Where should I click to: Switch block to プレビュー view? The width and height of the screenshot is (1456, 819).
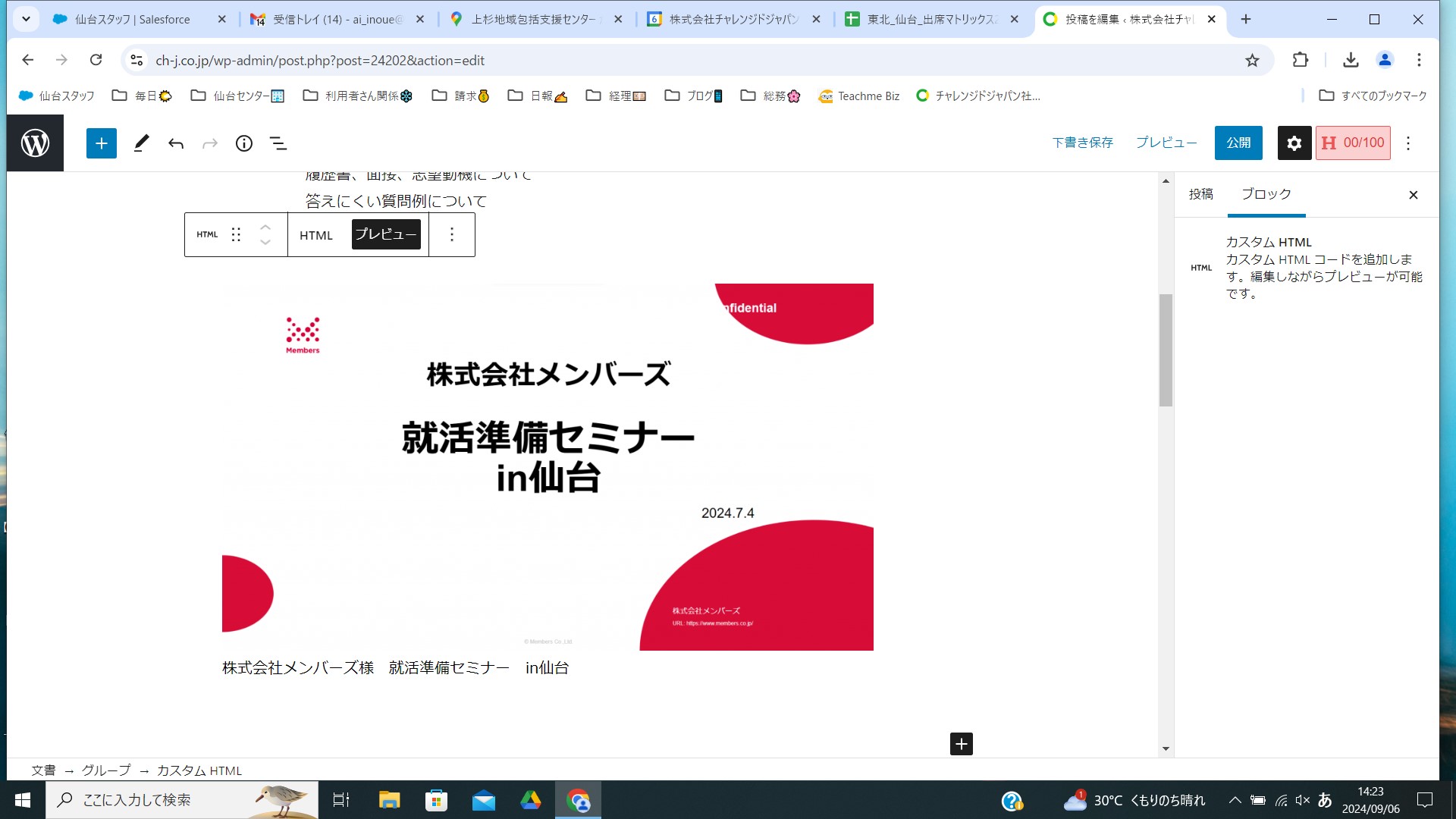(x=386, y=234)
